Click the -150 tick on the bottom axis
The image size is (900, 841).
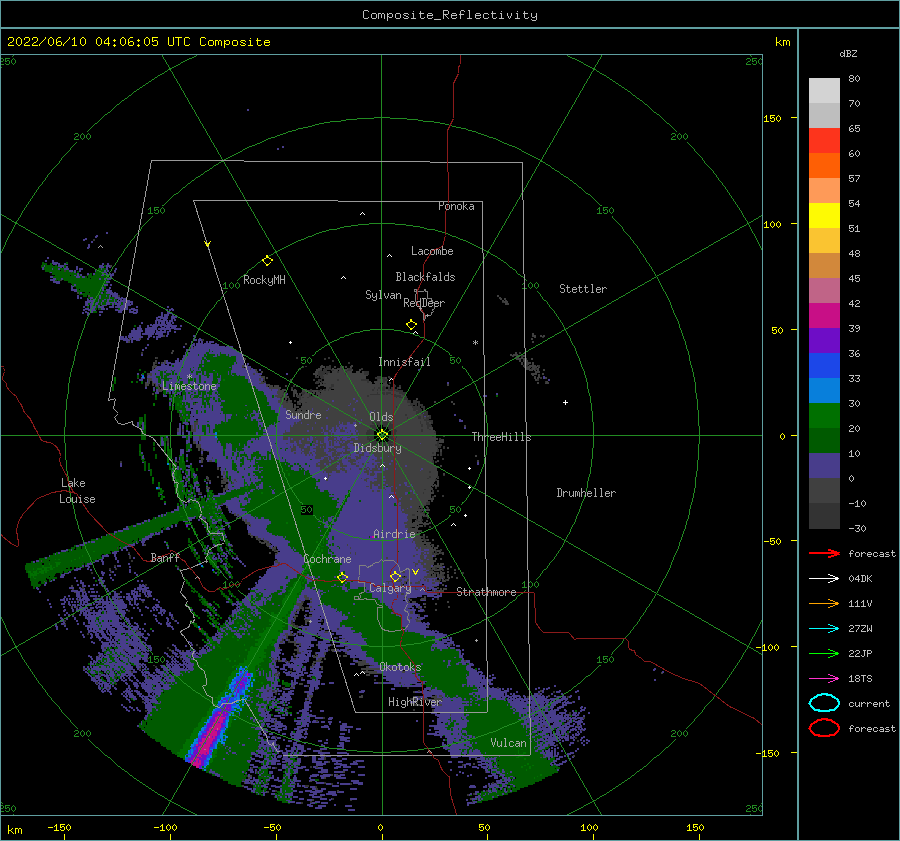pyautogui.click(x=59, y=827)
